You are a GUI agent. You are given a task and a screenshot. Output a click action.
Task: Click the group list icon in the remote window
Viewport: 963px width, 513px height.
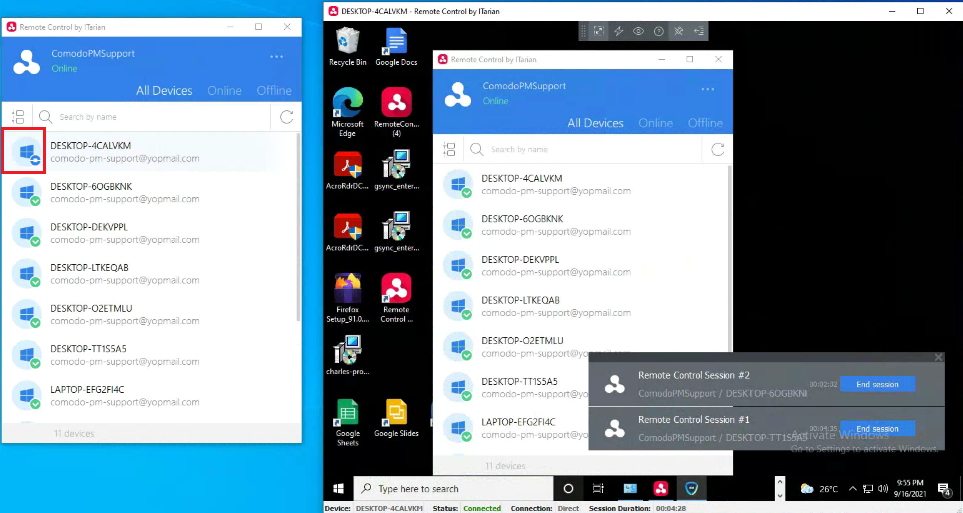point(450,149)
